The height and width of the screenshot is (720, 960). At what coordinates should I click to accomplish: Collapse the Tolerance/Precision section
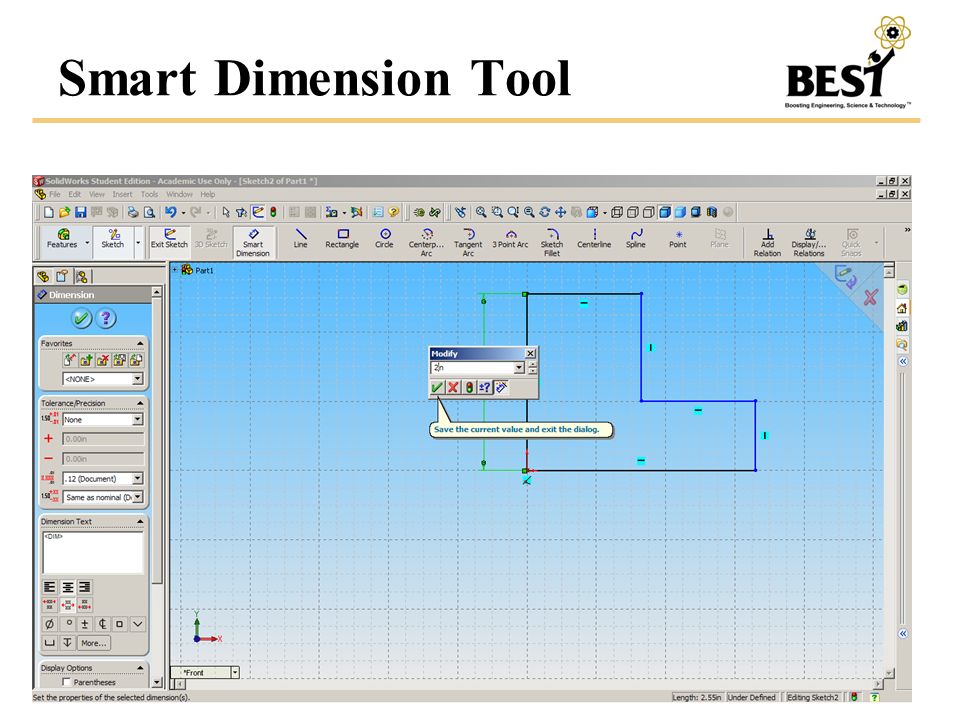(140, 403)
